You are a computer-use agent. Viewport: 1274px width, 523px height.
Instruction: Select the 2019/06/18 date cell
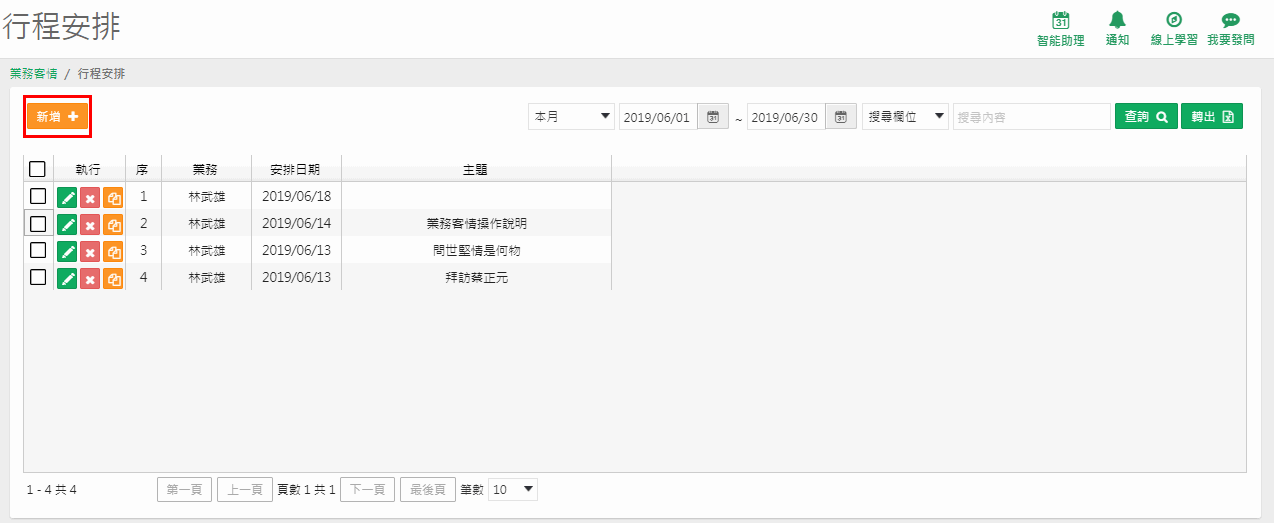(x=296, y=196)
